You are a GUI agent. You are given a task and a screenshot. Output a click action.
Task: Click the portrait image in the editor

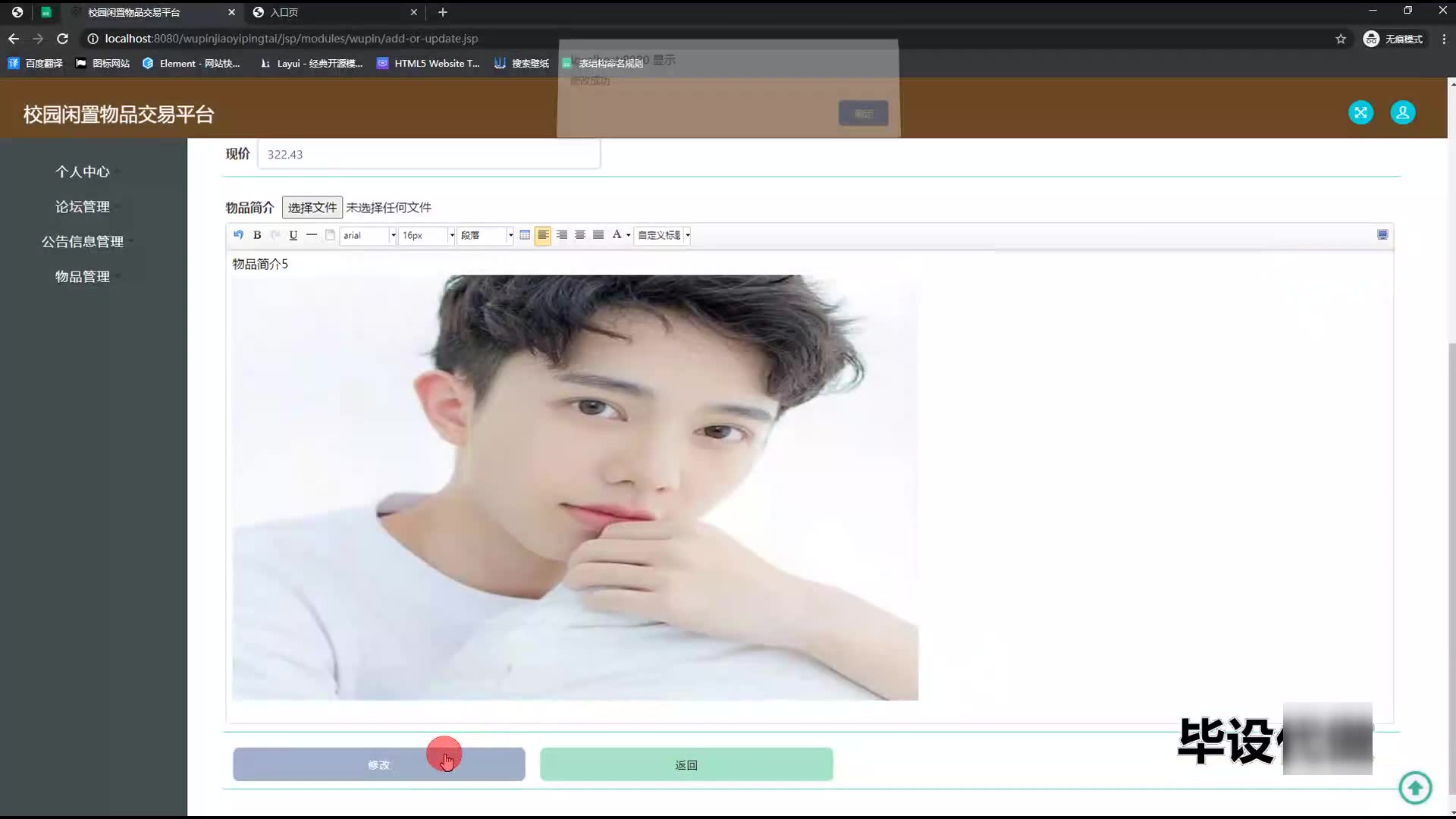pos(575,487)
